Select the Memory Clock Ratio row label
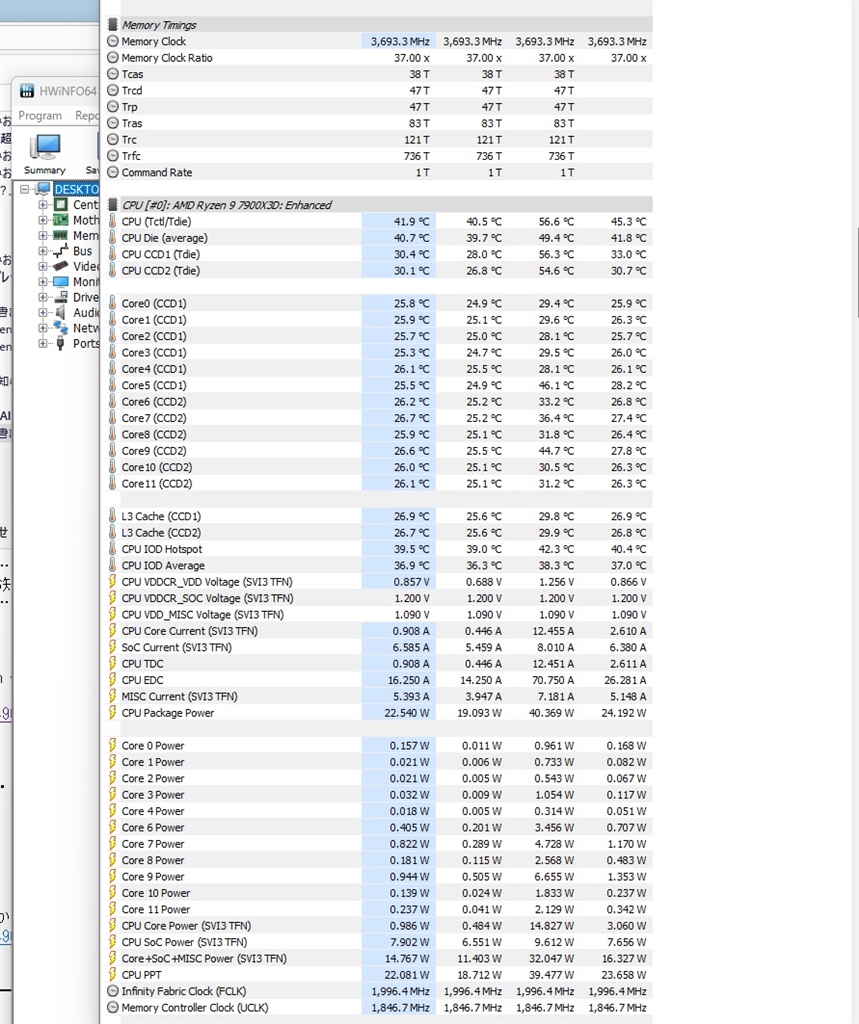 coord(167,57)
